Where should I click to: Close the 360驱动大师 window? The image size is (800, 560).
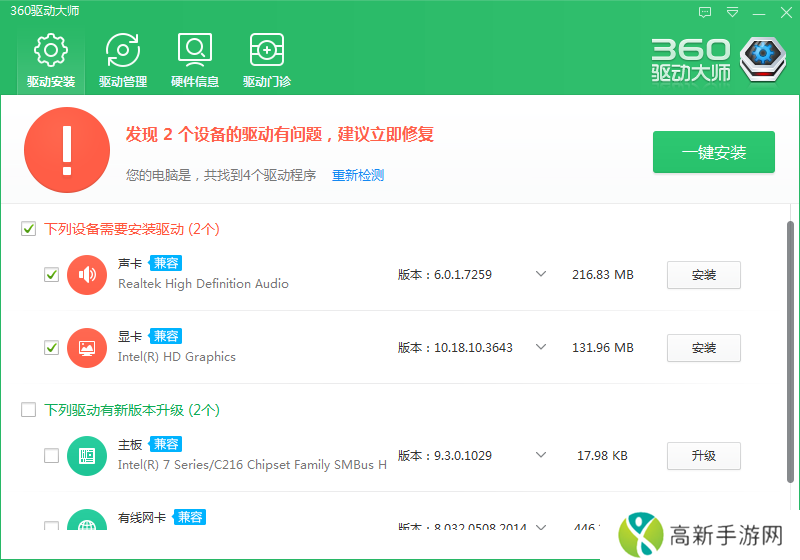tap(786, 12)
